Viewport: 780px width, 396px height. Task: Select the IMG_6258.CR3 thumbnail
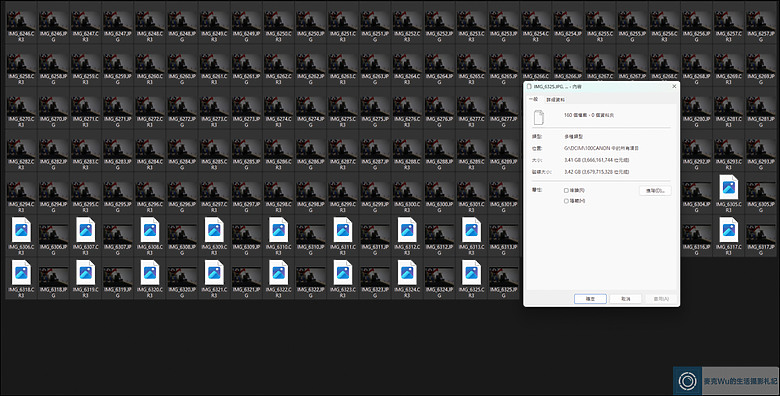[21, 64]
